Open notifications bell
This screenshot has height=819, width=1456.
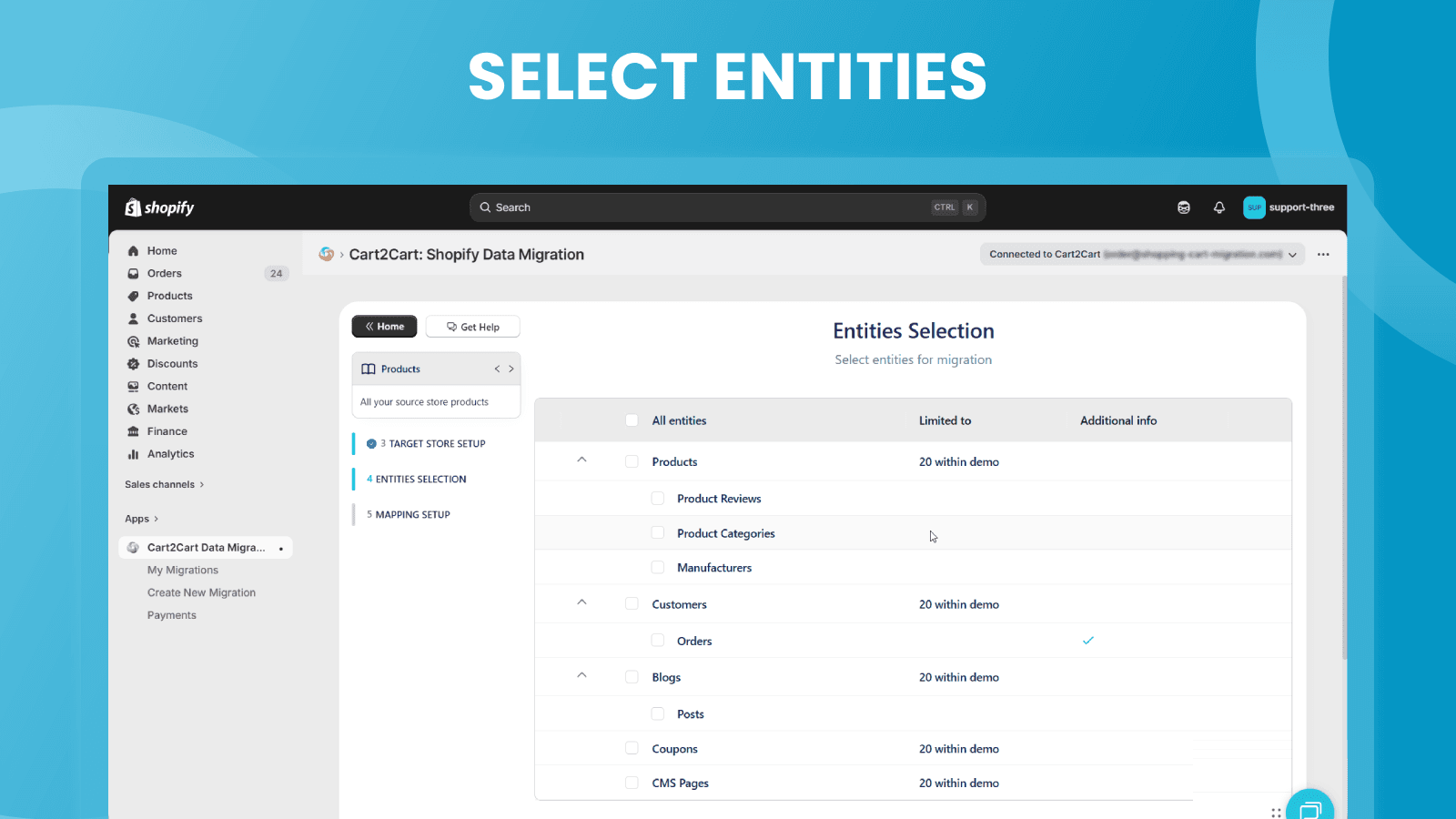[x=1219, y=207]
